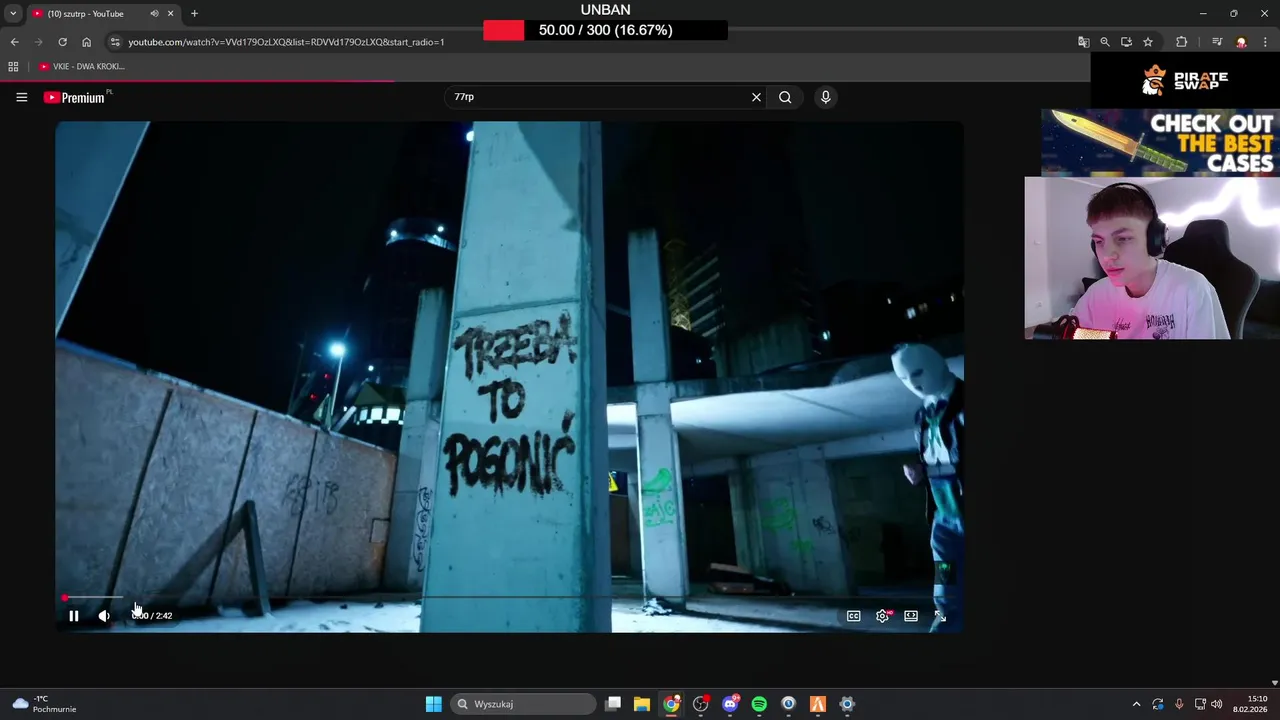Switch to Chrome on taskbar

click(x=671, y=704)
